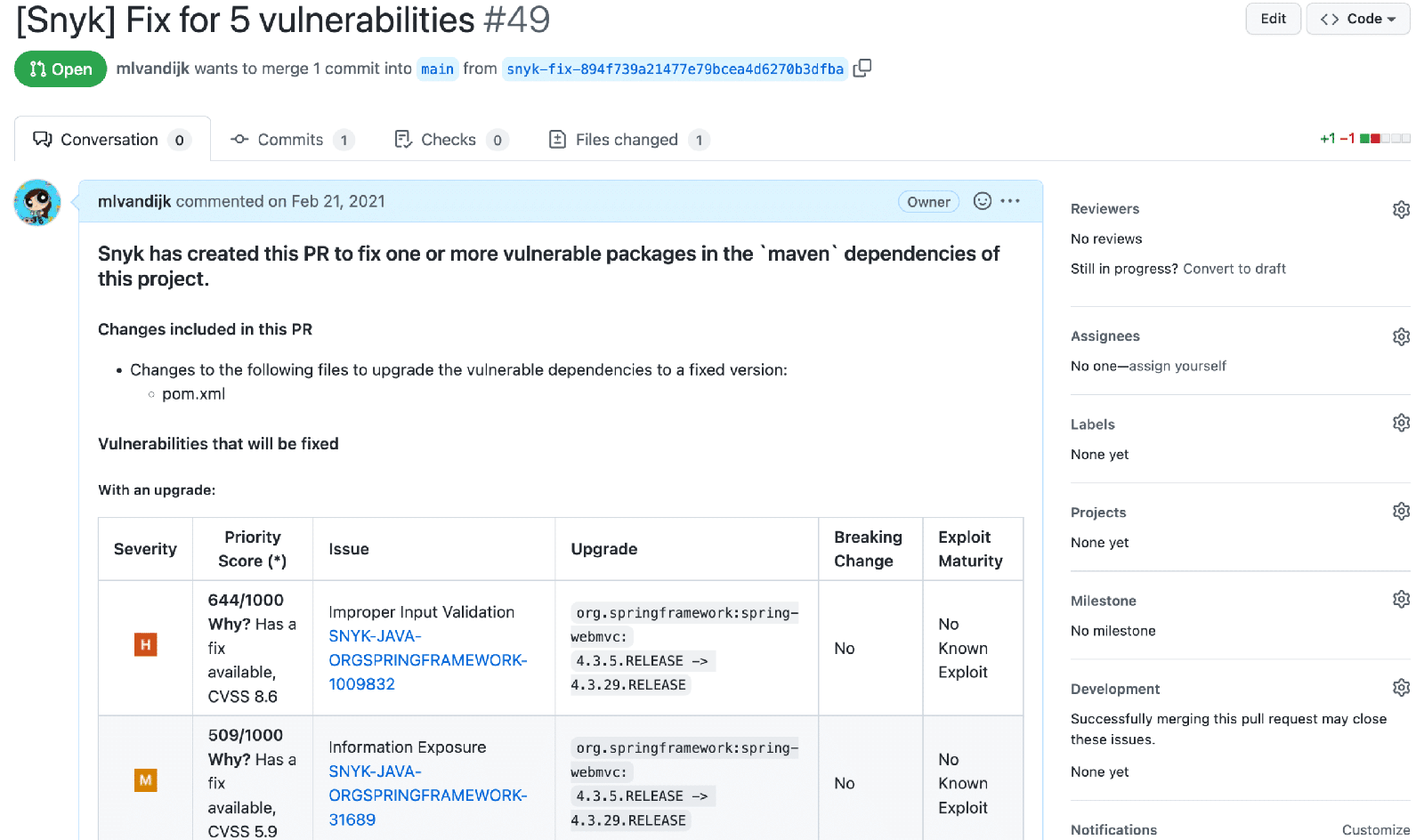Open Labels settings gear

click(x=1401, y=423)
